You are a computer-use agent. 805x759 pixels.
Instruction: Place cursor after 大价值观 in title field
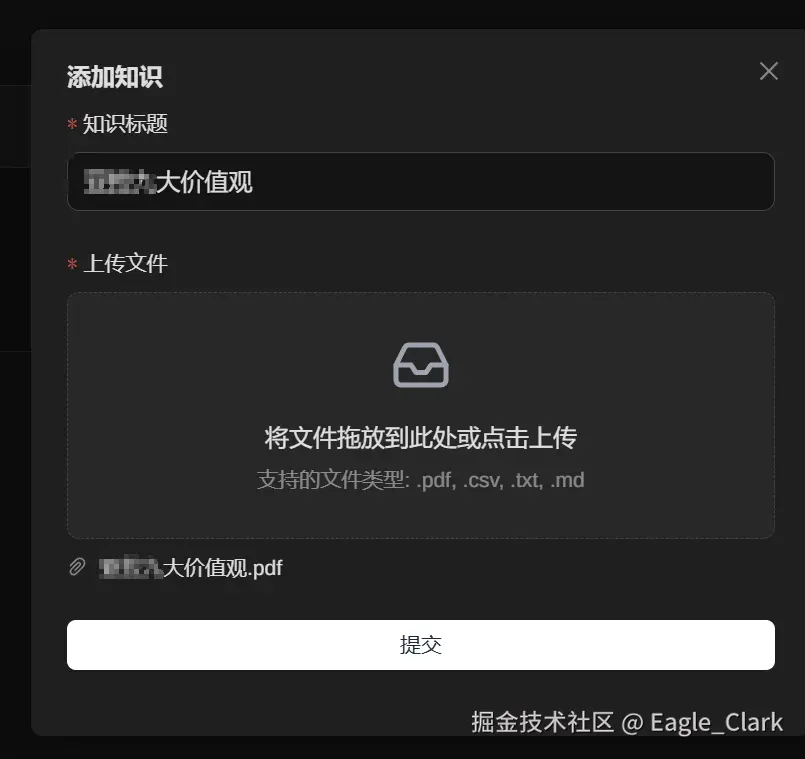[254, 182]
